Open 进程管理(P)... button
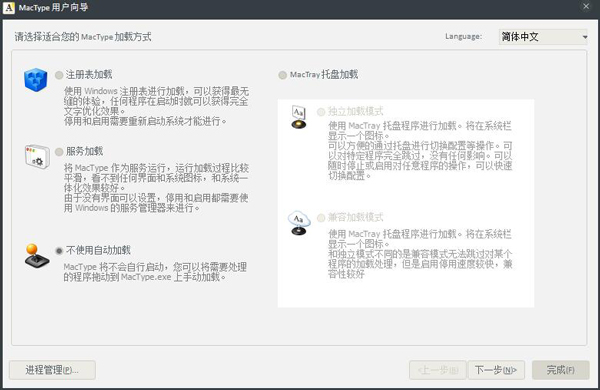600x390 pixels. click(x=52, y=370)
